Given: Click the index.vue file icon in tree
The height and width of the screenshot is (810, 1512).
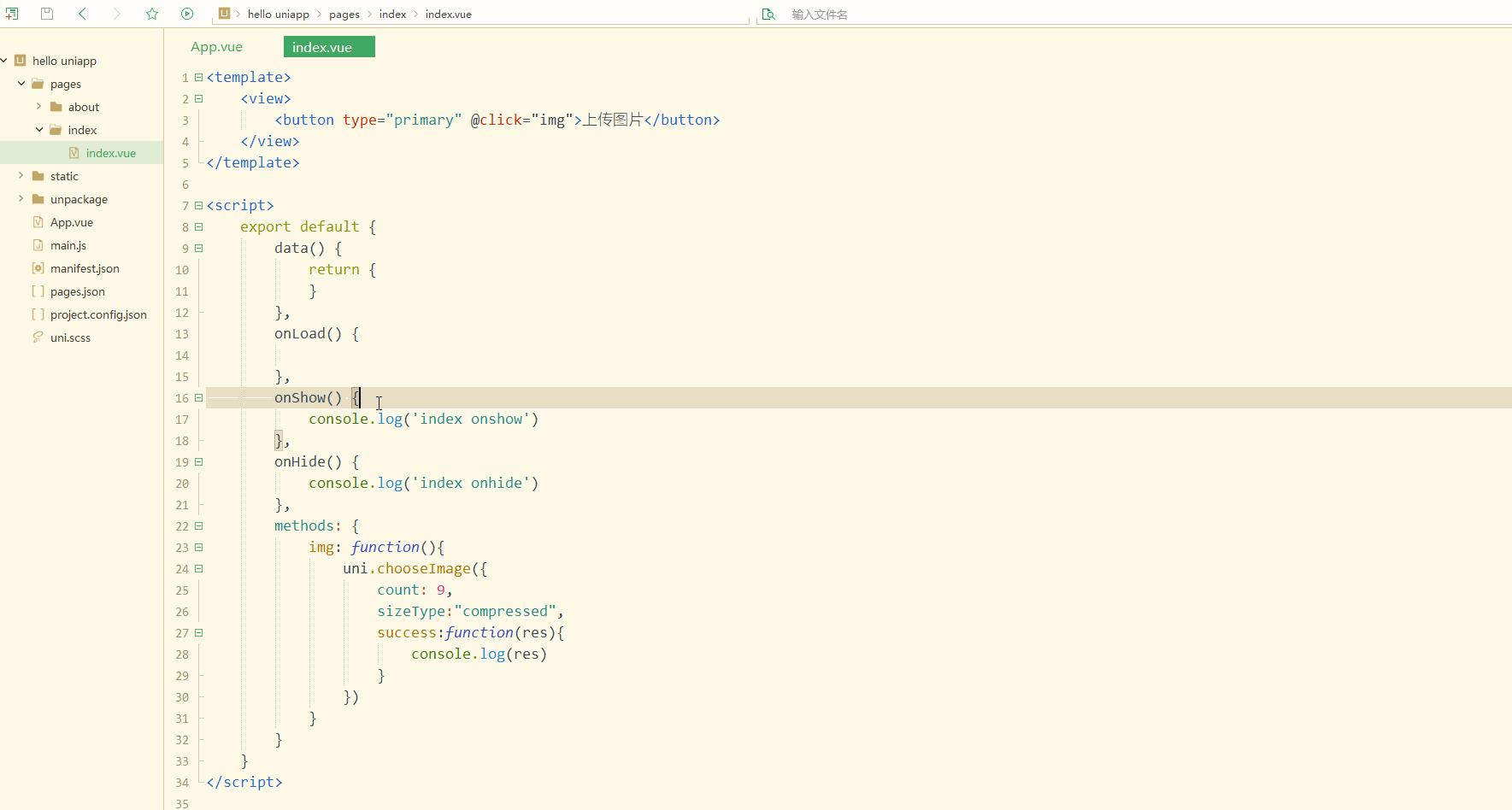Looking at the screenshot, I should click(74, 153).
